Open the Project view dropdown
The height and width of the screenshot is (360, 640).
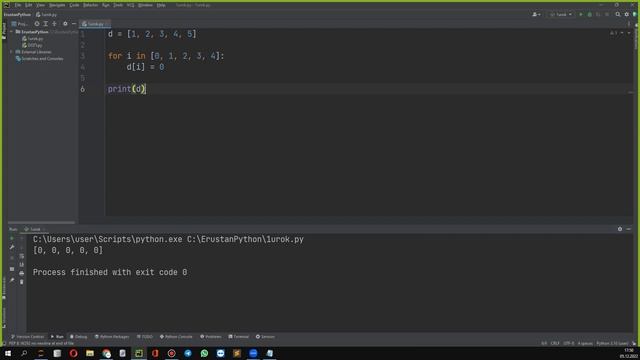point(20,24)
